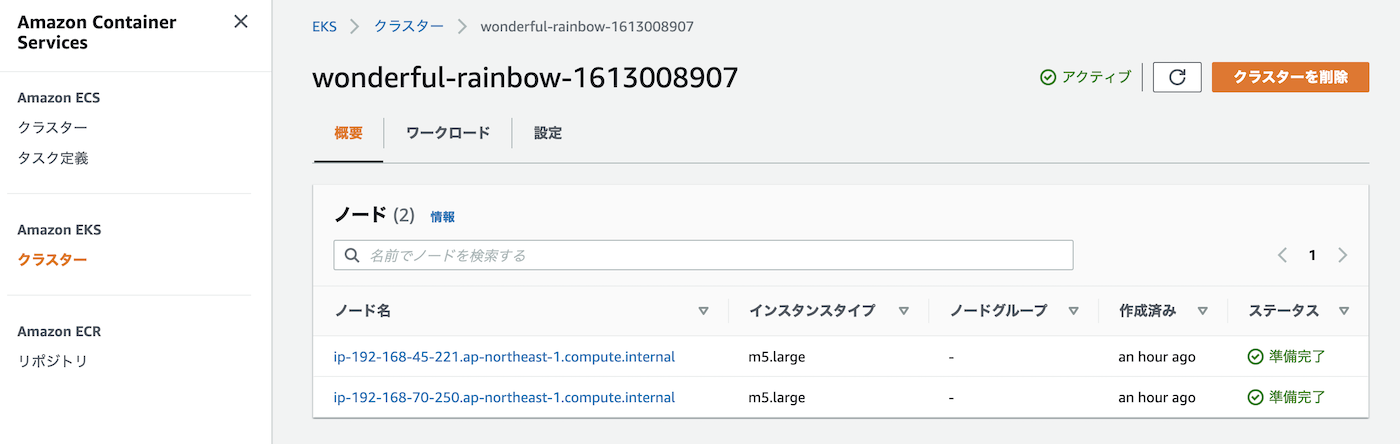Screen dimensions: 1400x444
Task: Click 'an hour ago' for ip-192-168-70-250
Action: coord(1157,397)
